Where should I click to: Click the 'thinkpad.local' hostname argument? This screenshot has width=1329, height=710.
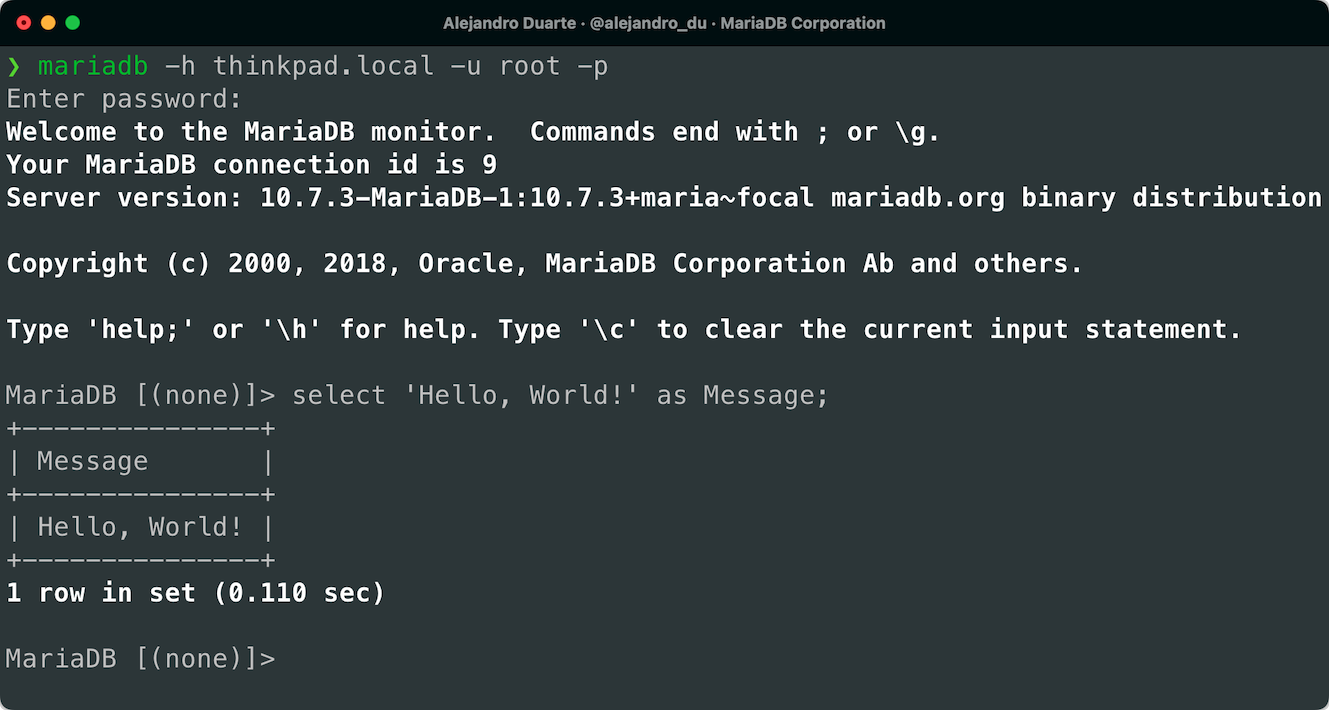[x=323, y=67]
